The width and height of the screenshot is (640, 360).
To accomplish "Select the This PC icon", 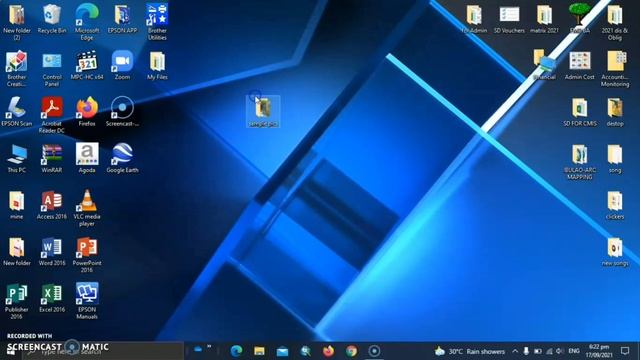I will 17,158.
